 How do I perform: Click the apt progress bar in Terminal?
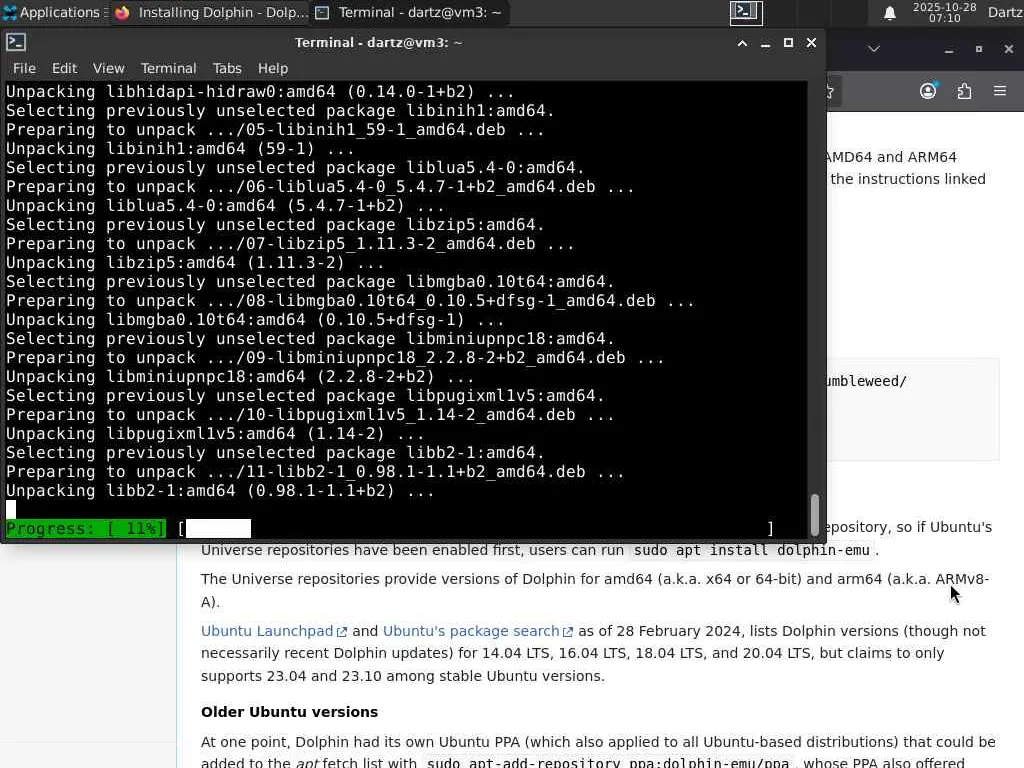pyautogui.click(x=475, y=528)
